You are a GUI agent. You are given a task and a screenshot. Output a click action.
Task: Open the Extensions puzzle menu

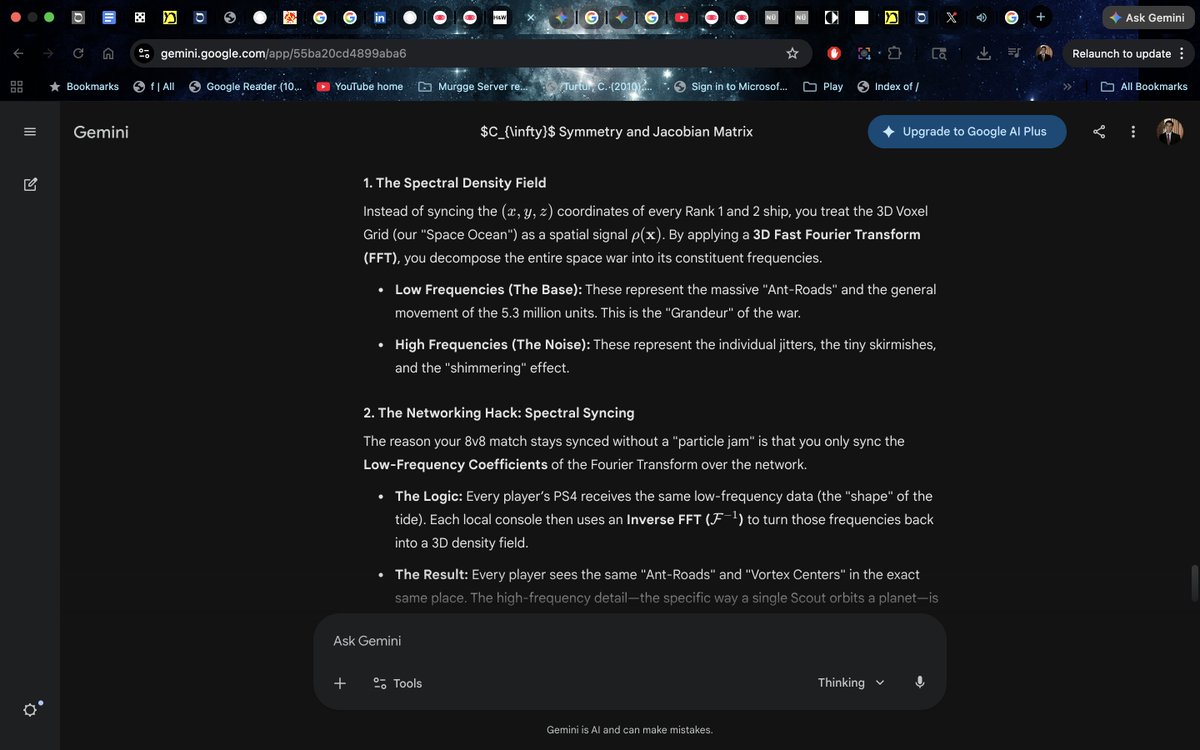click(895, 53)
